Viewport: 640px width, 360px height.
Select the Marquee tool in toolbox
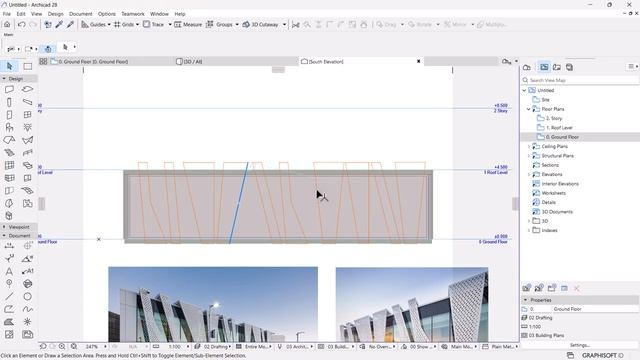tap(28, 66)
